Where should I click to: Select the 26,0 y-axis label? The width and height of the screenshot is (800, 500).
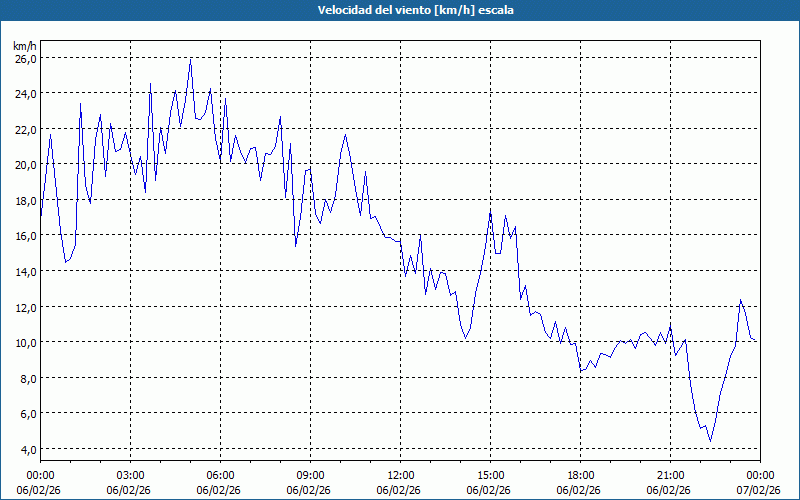[25, 58]
